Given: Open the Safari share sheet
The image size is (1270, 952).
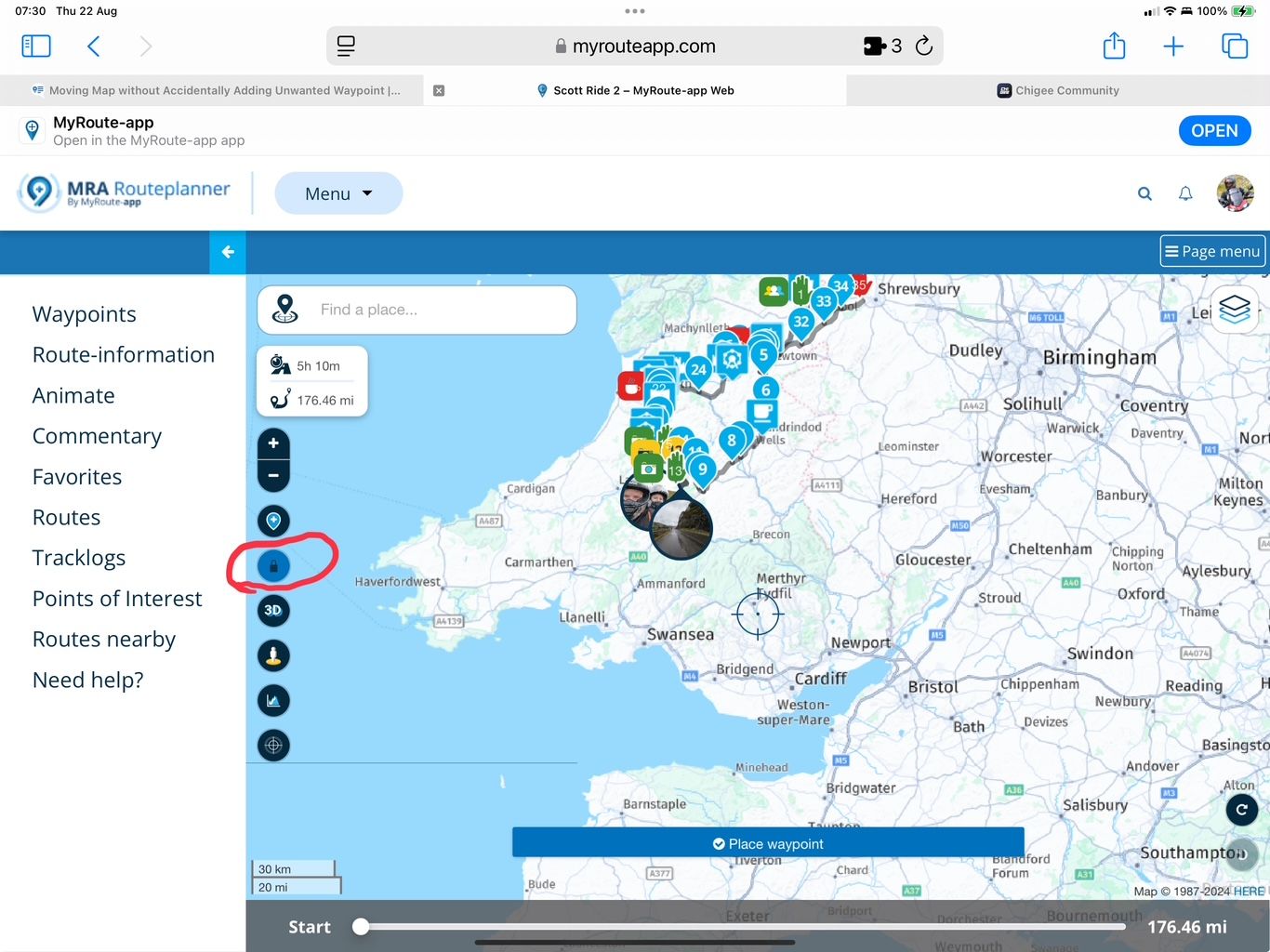Looking at the screenshot, I should click(x=1114, y=45).
